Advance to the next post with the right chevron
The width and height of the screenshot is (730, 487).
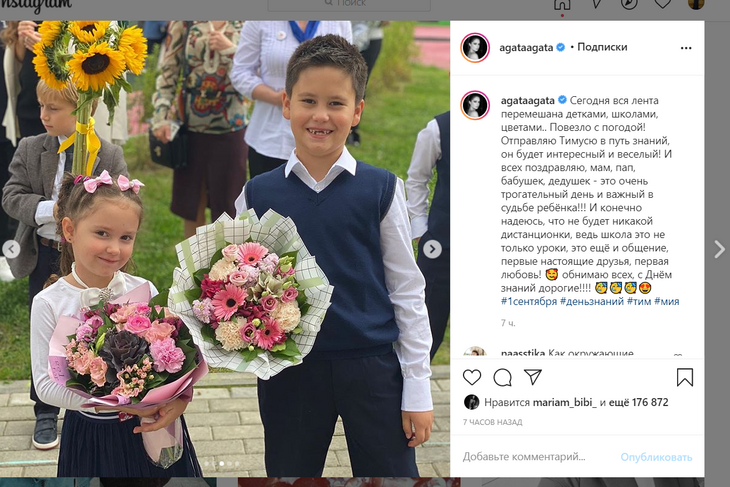pyautogui.click(x=719, y=249)
